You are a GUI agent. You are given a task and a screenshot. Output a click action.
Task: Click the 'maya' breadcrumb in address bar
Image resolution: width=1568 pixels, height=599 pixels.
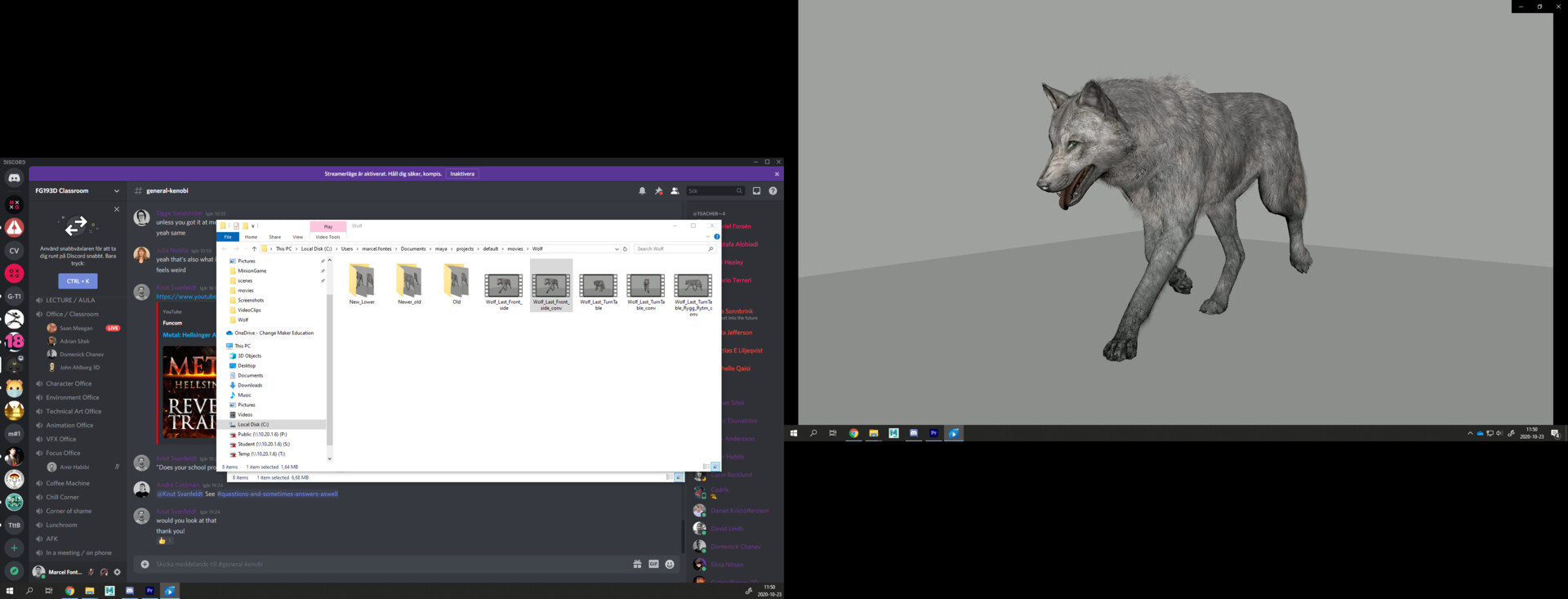pyautogui.click(x=441, y=248)
